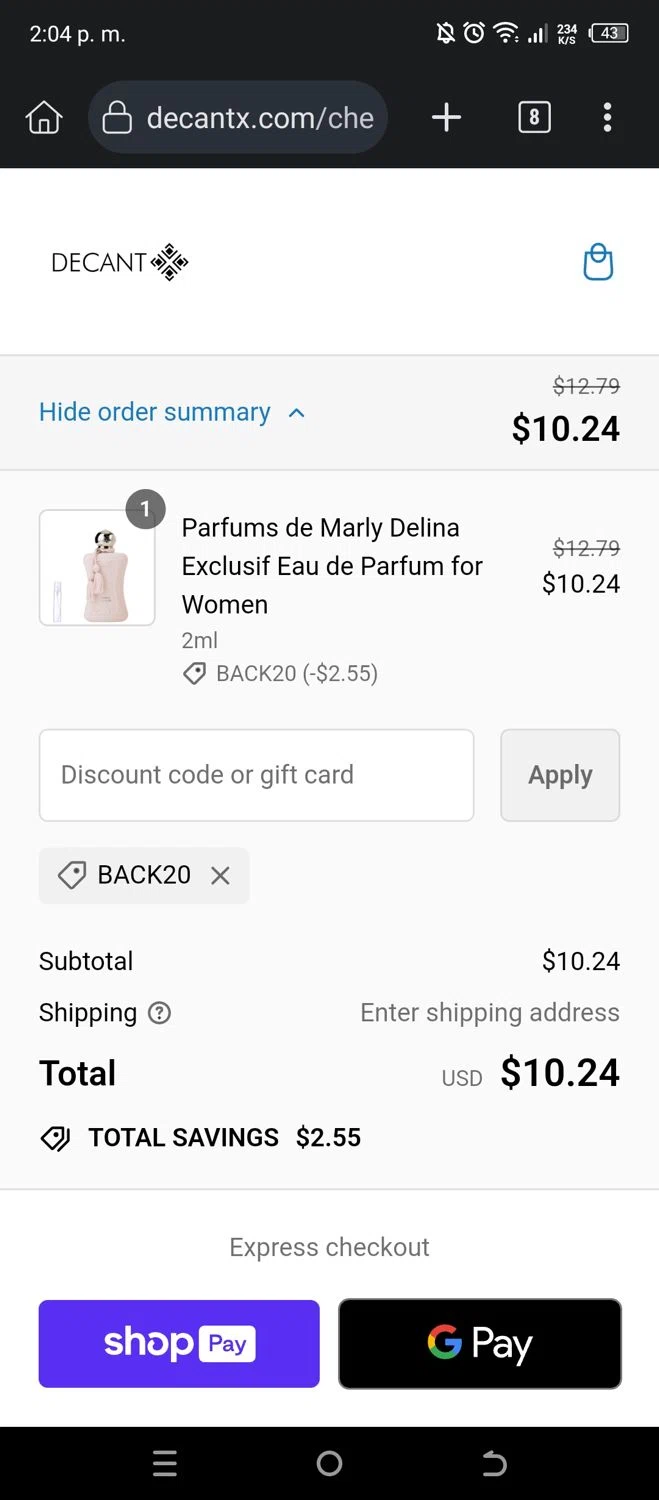The width and height of the screenshot is (659, 1500).
Task: Tap the decantx.com address bar
Action: coord(260,118)
